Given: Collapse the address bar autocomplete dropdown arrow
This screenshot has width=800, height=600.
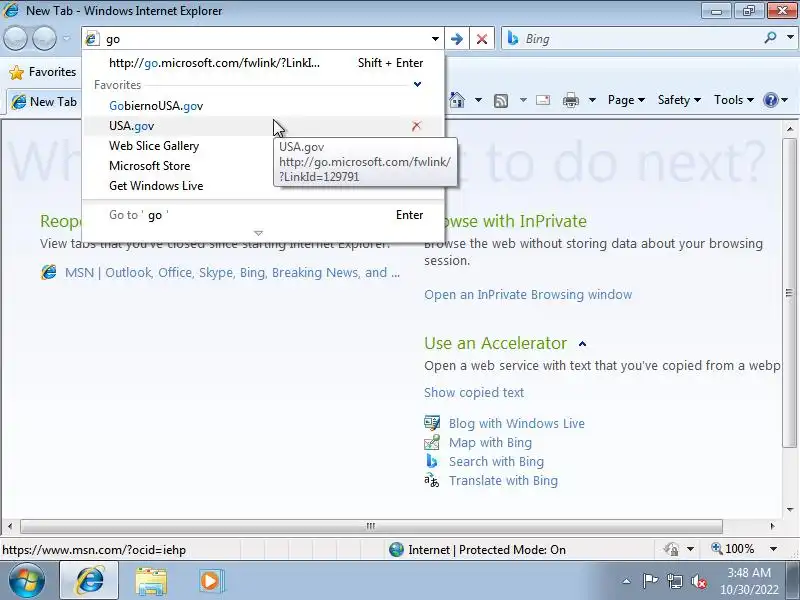Looking at the screenshot, I should [435, 39].
